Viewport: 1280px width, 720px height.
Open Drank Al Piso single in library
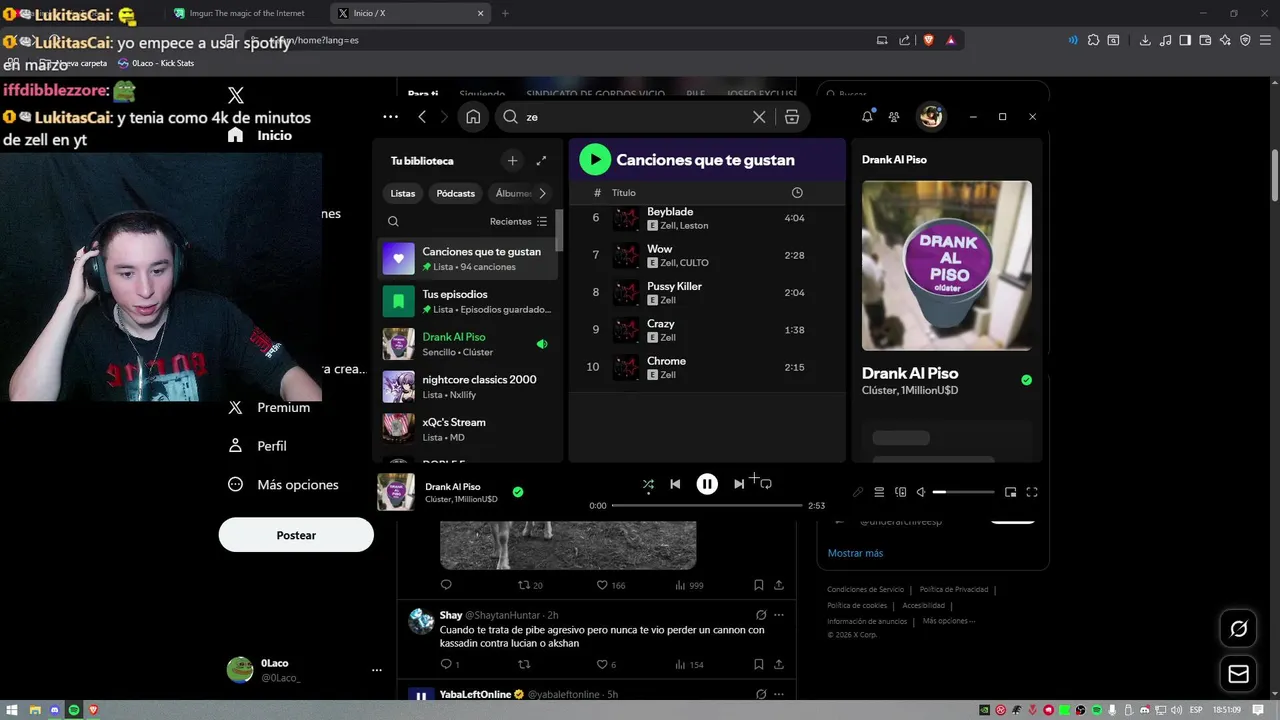coord(468,344)
